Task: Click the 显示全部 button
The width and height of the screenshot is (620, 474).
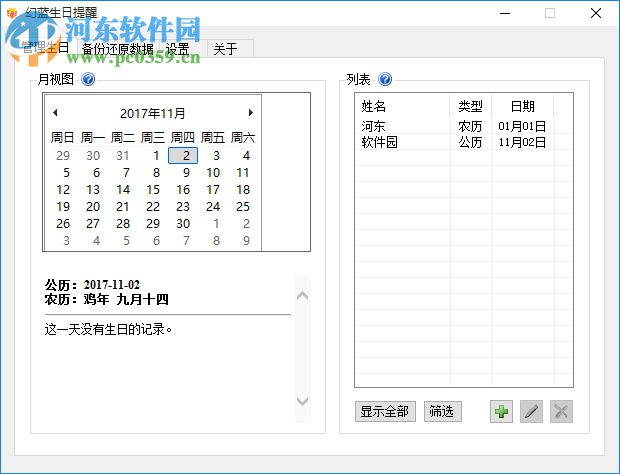Action: 385,412
